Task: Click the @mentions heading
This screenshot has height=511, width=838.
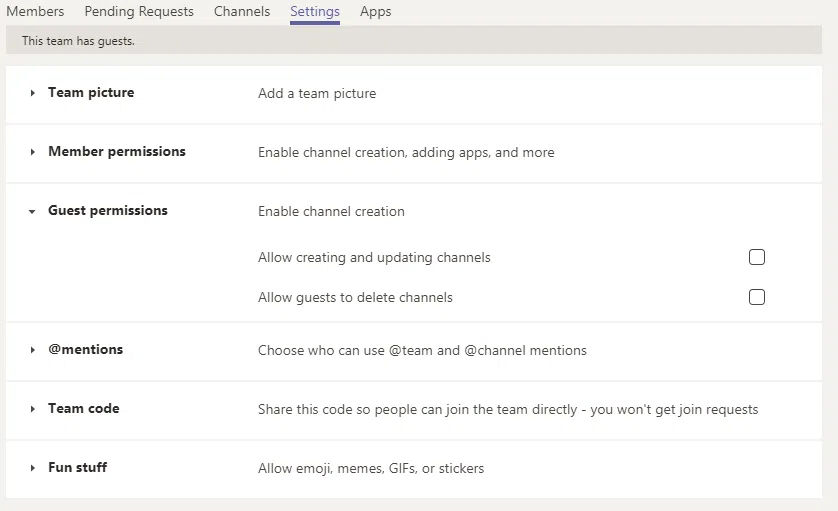Action: 86,350
